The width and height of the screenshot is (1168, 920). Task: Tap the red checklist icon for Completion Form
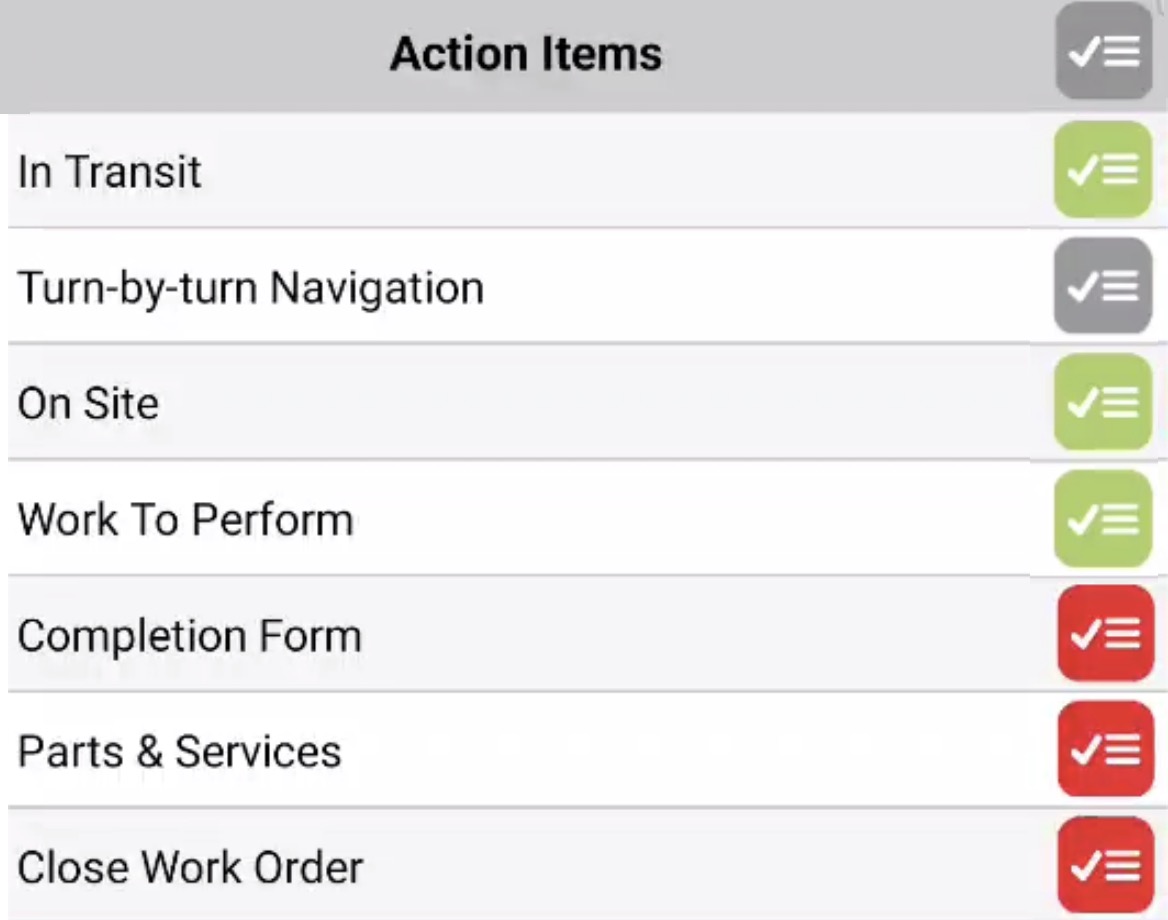(1105, 634)
